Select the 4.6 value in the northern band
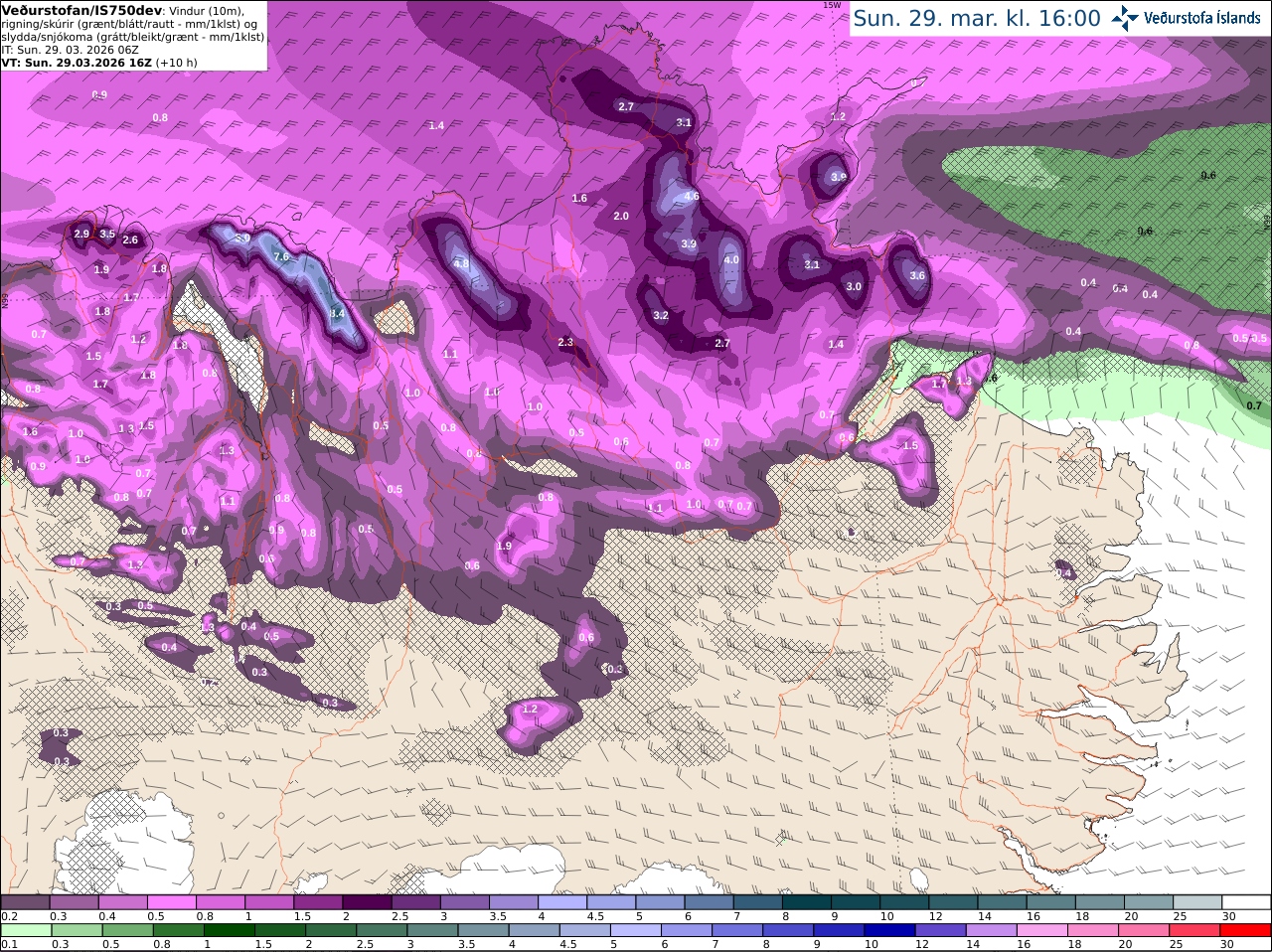 [693, 197]
